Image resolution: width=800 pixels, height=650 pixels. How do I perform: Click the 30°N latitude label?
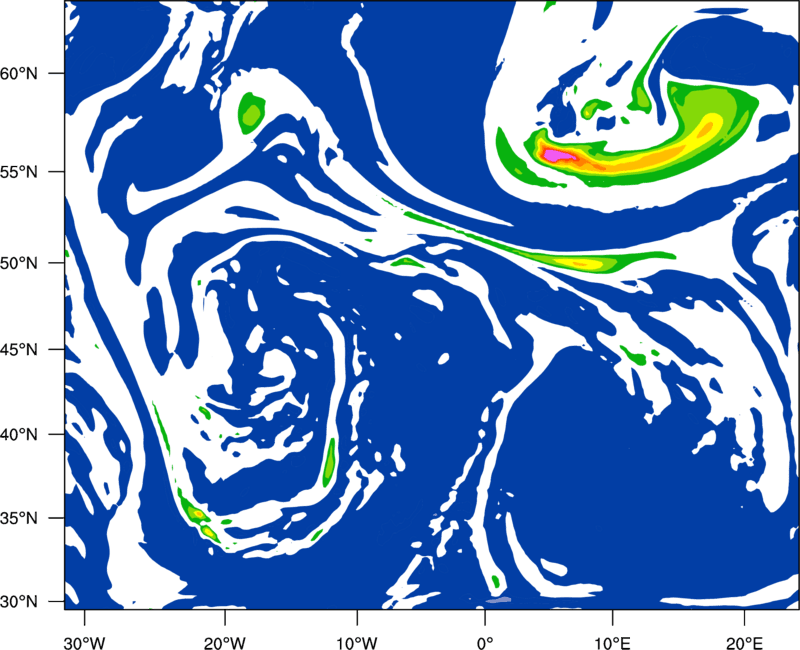point(19,602)
